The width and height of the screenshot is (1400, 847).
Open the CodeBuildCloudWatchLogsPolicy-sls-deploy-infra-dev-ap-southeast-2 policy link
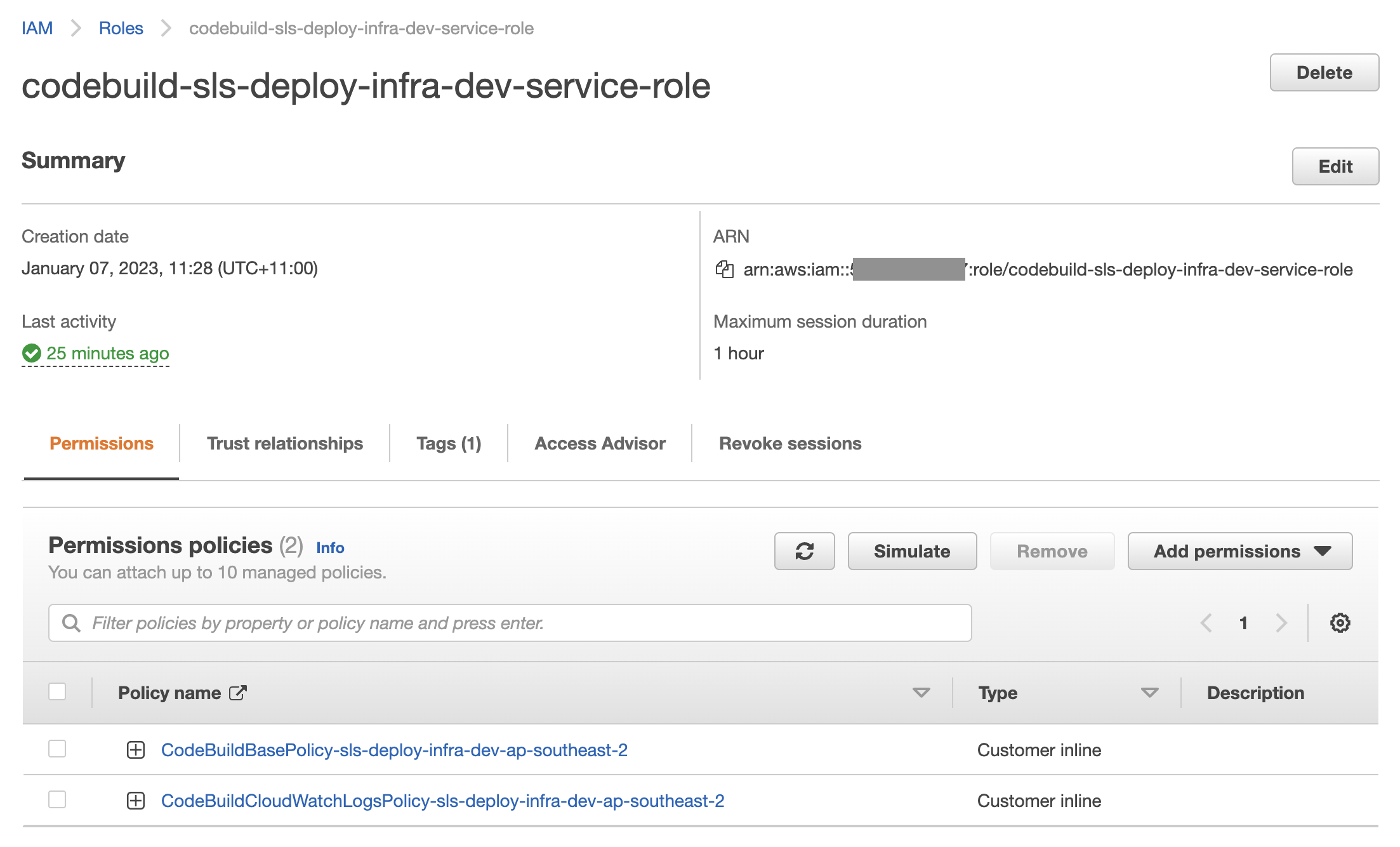pyautogui.click(x=442, y=801)
